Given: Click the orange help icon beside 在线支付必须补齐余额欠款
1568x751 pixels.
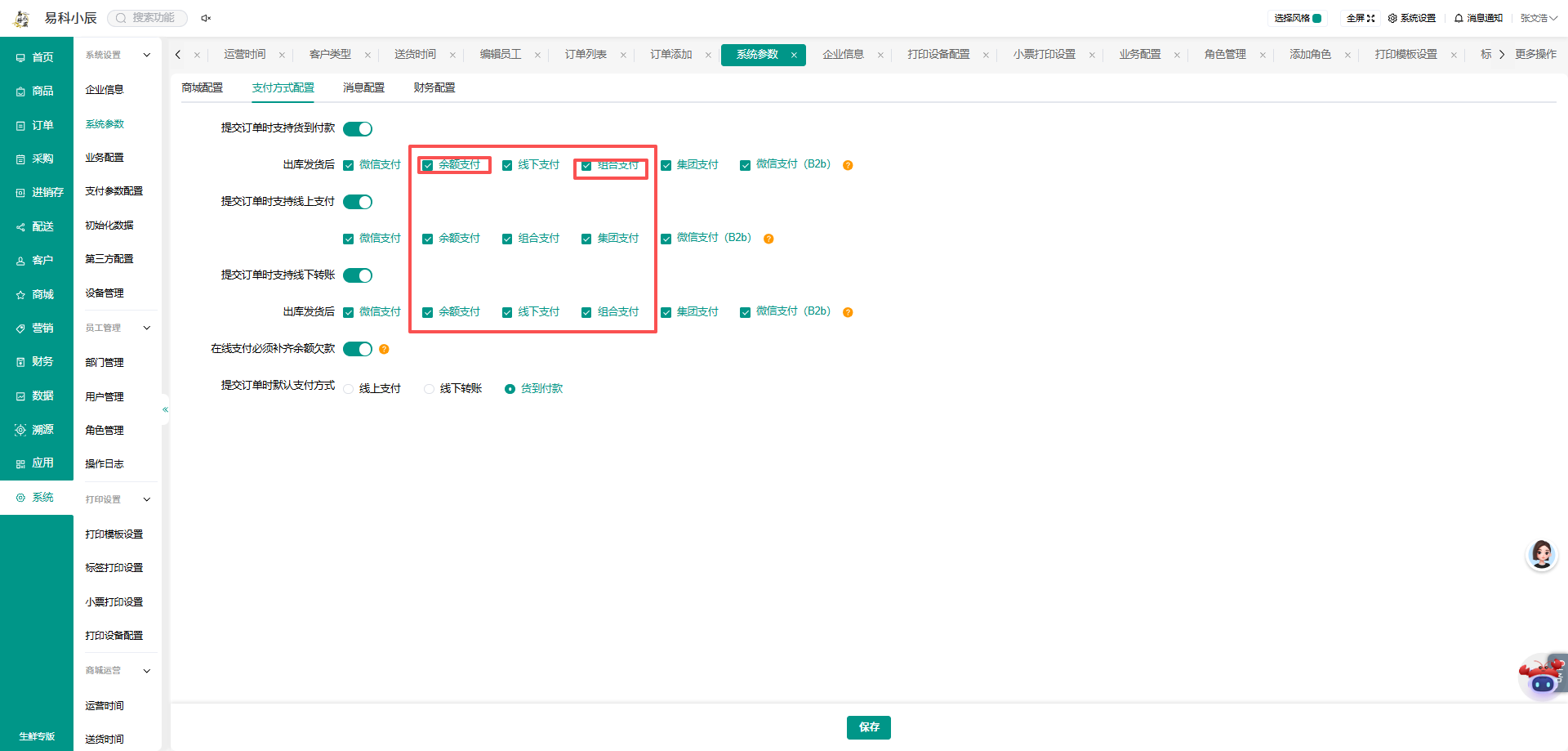Looking at the screenshot, I should (x=384, y=349).
